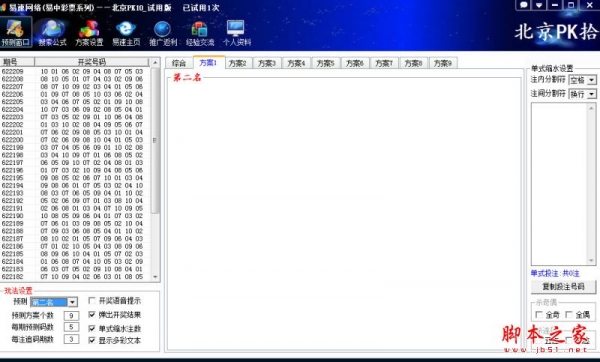This screenshot has height=362, width=600.
Task: Switch to the 方案3 tab
Action: (x=267, y=63)
